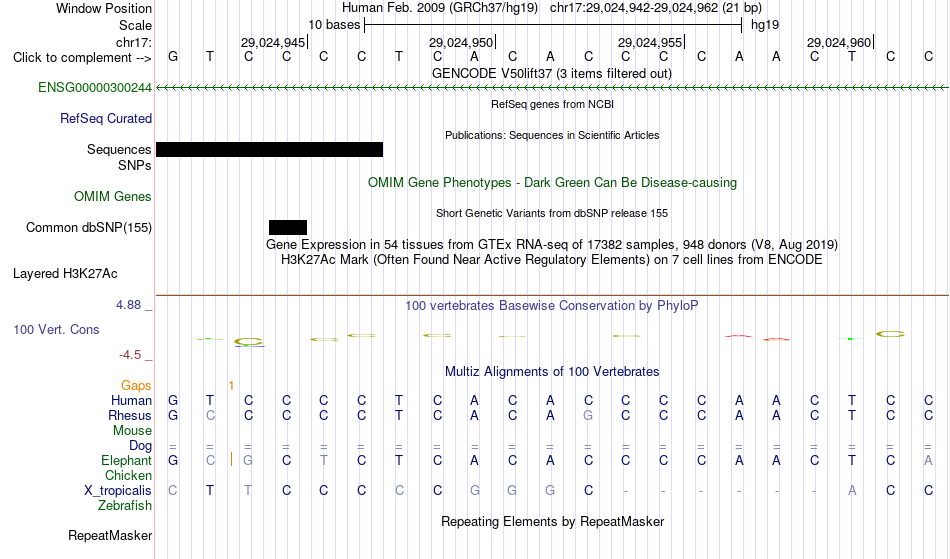
Task: Open the Layered H3K27Ac track label
Action: click(x=65, y=274)
